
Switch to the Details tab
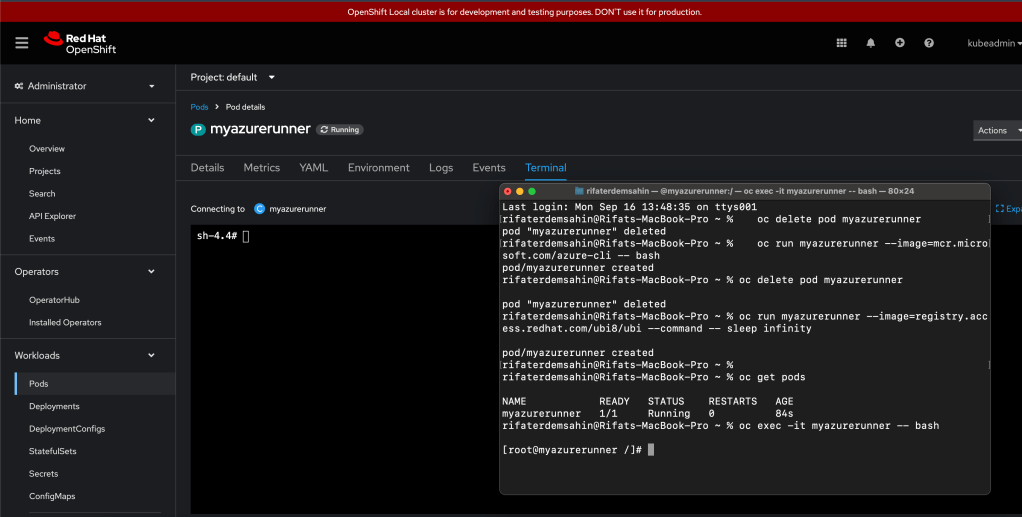tap(207, 168)
